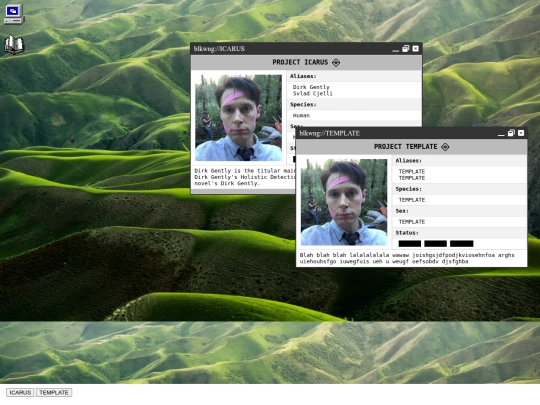Switch to ICARUS in the taskbar
Image resolution: width=540 pixels, height=405 pixels.
(x=20, y=393)
